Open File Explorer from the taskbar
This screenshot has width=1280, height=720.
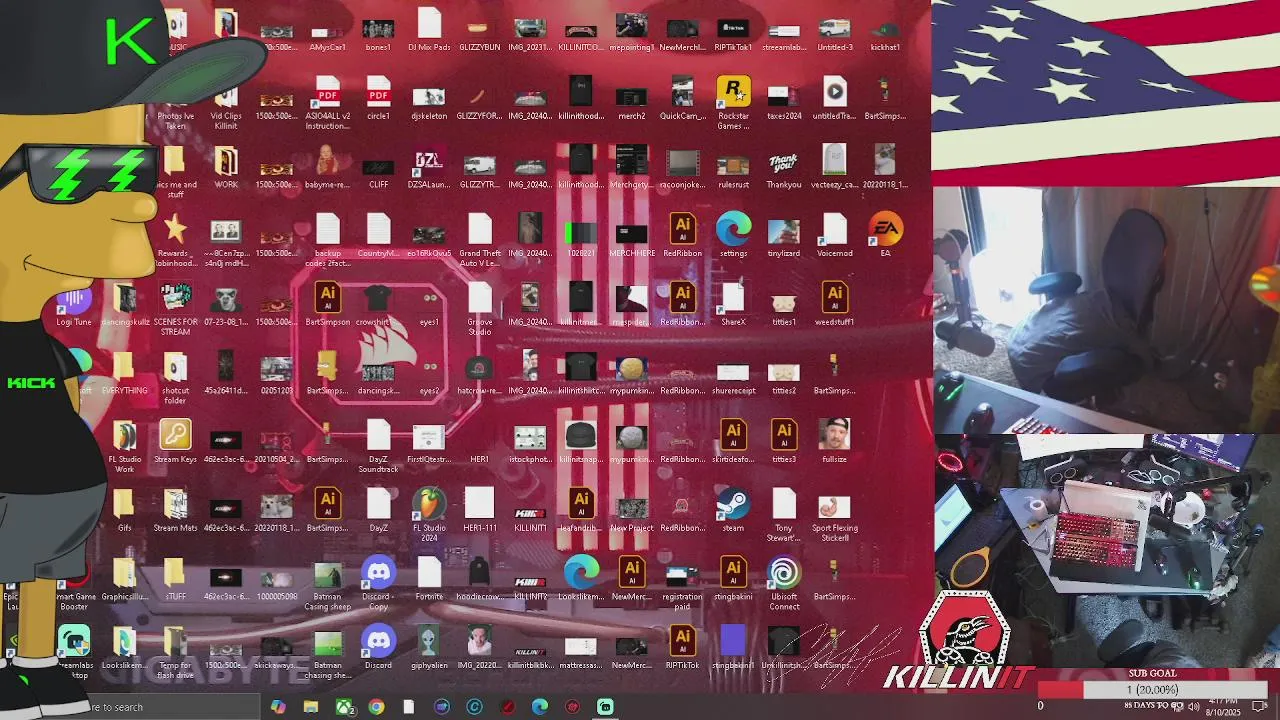[311, 707]
